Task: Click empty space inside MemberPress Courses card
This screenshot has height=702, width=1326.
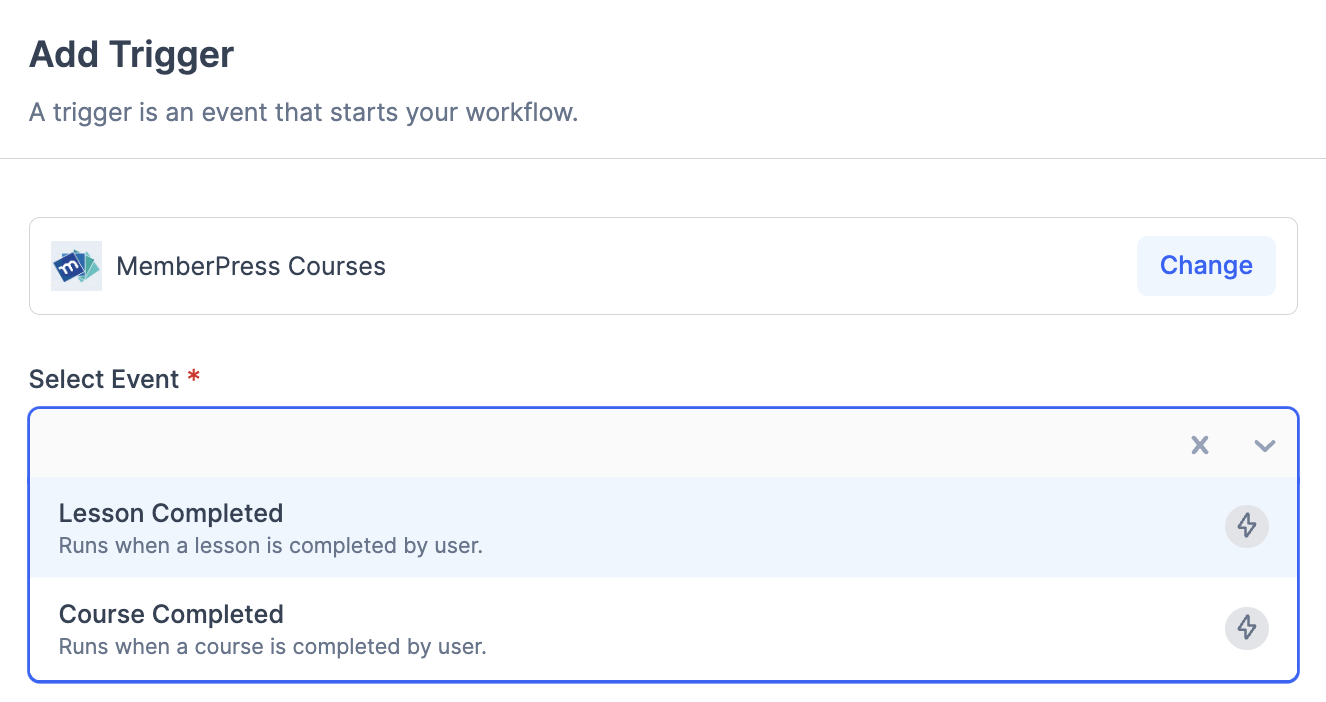Action: point(760,266)
